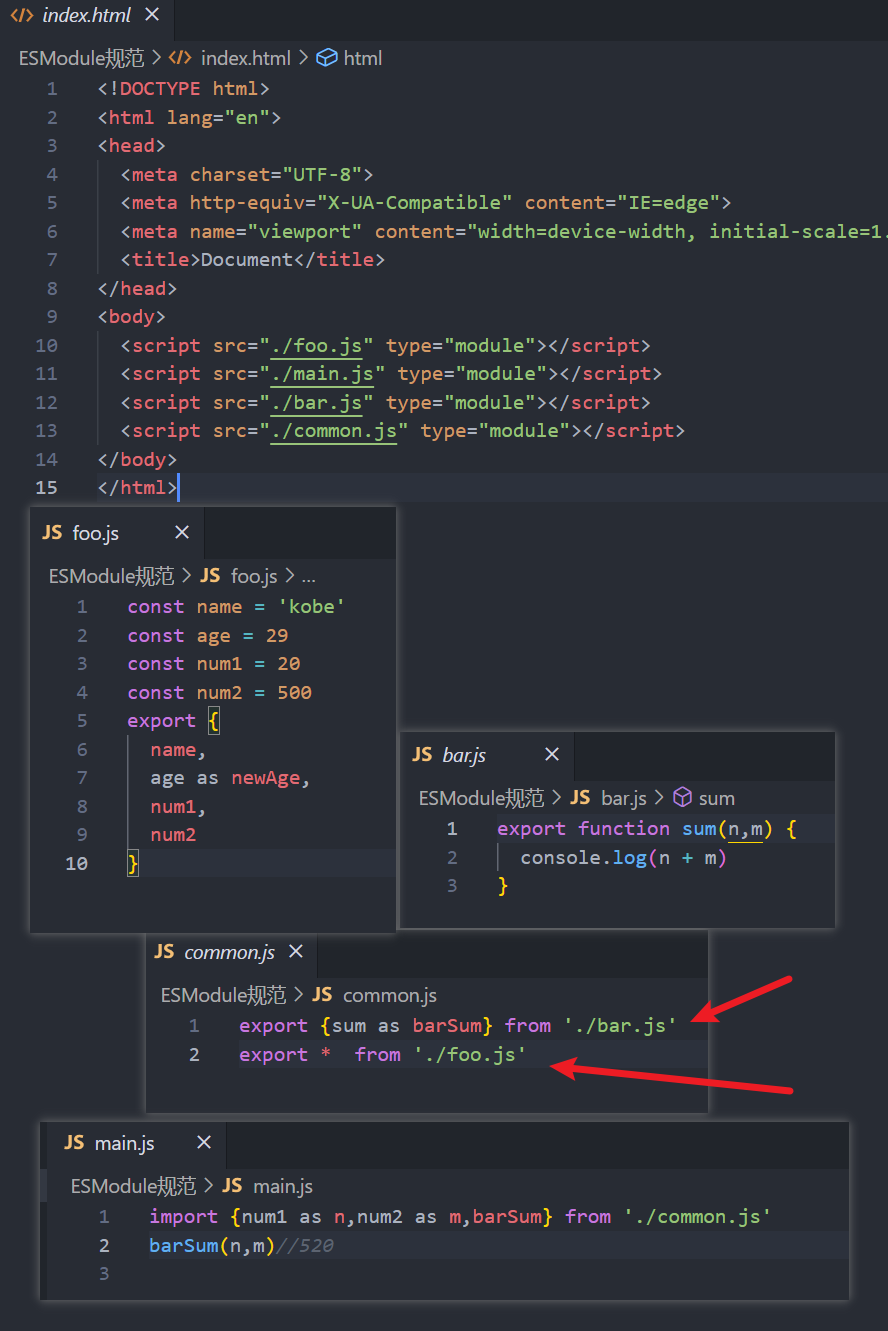
Task: Click the DOCTYPE declaration line
Action: pyautogui.click(x=184, y=89)
